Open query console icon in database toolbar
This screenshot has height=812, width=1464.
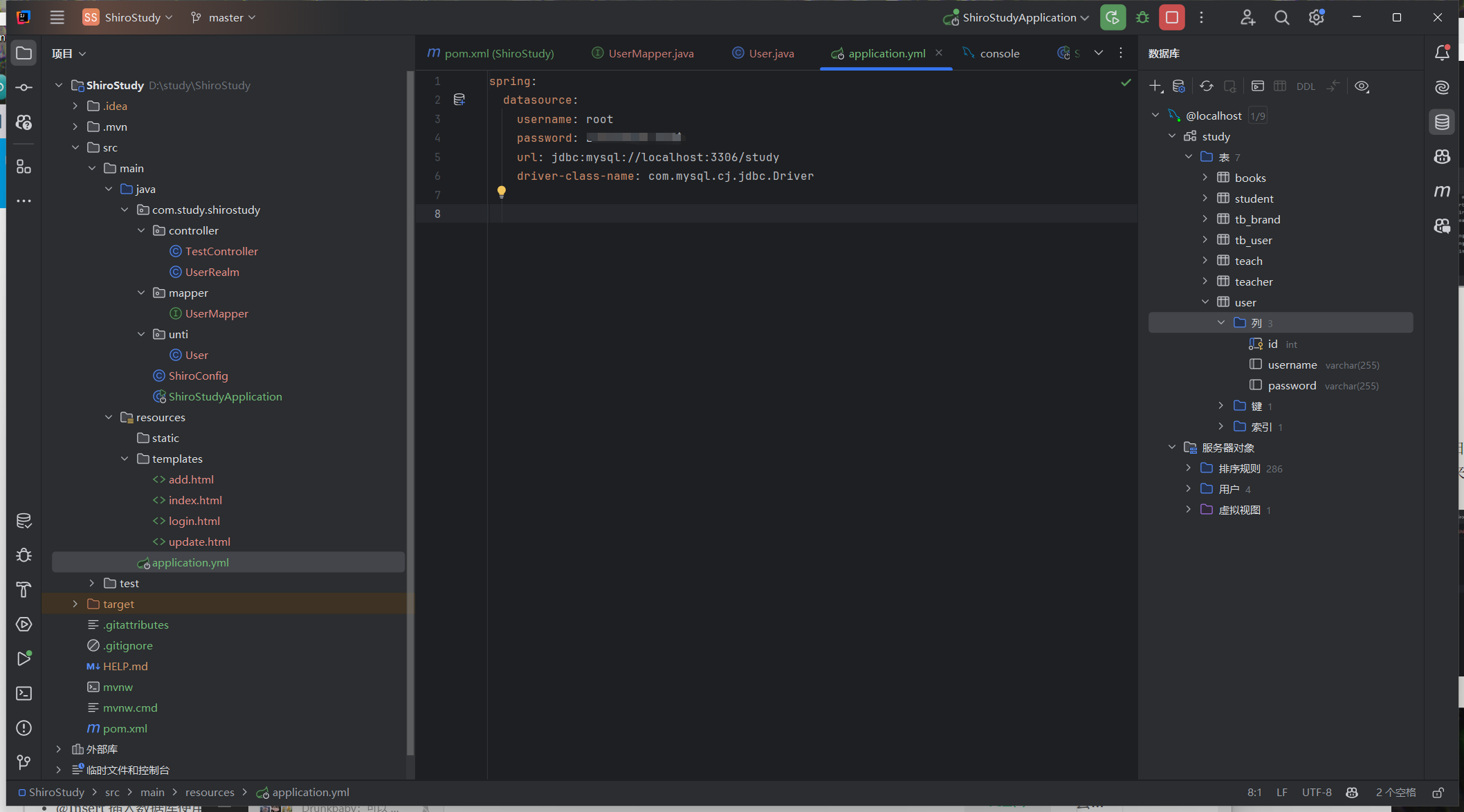(1258, 86)
